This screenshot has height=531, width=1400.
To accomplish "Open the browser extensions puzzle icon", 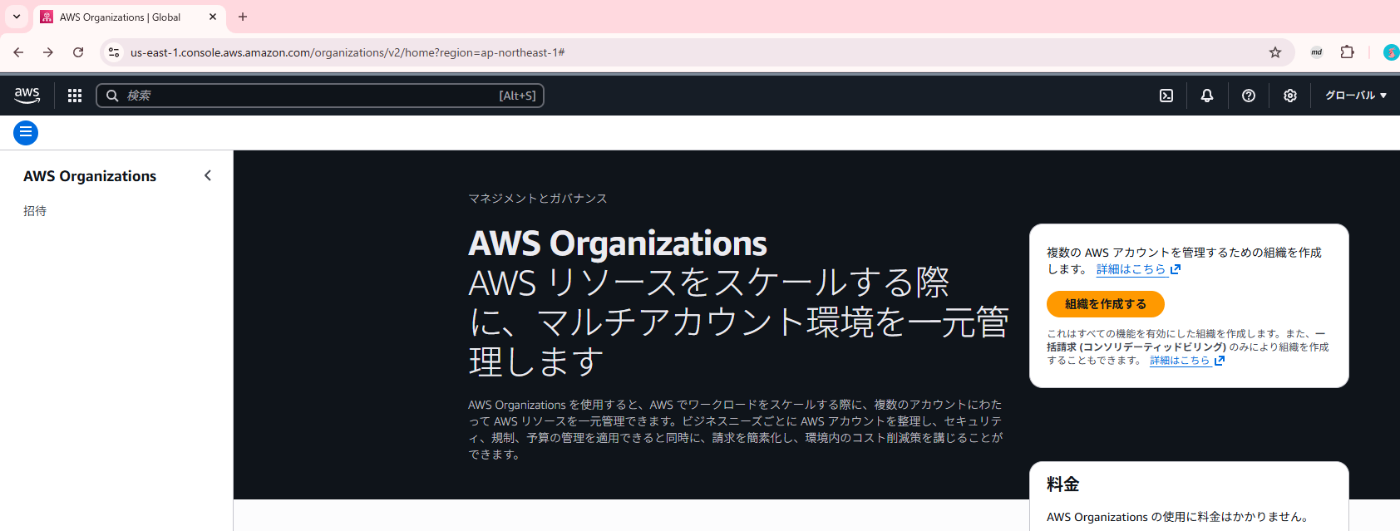I will tap(1347, 52).
